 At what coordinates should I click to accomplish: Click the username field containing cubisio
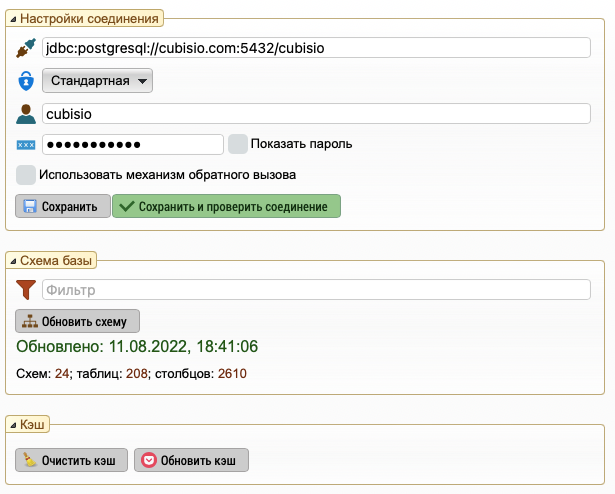pyautogui.click(x=316, y=114)
